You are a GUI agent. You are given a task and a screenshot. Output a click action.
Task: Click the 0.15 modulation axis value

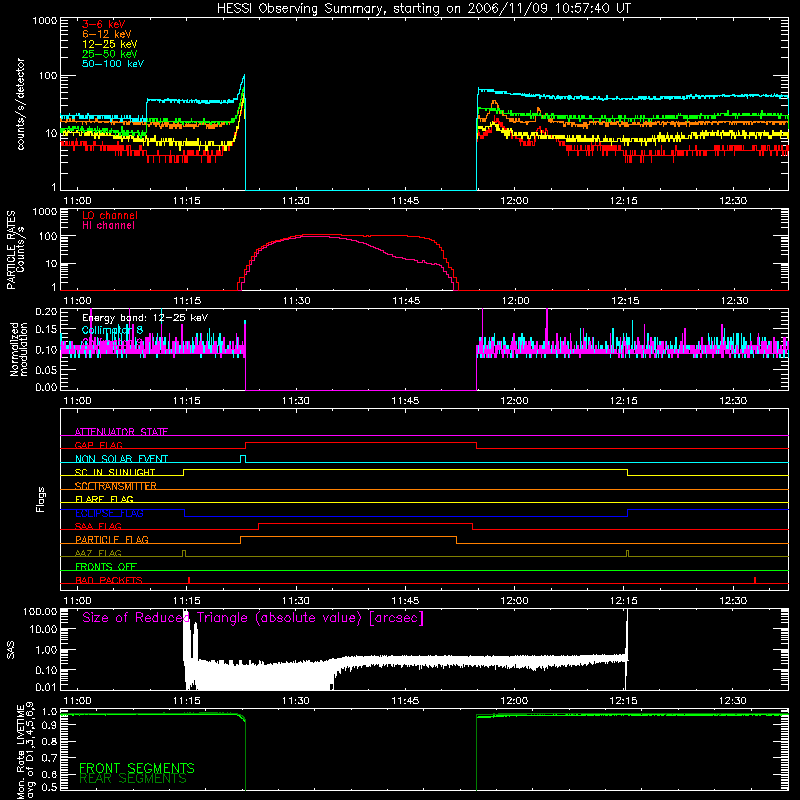(46, 331)
